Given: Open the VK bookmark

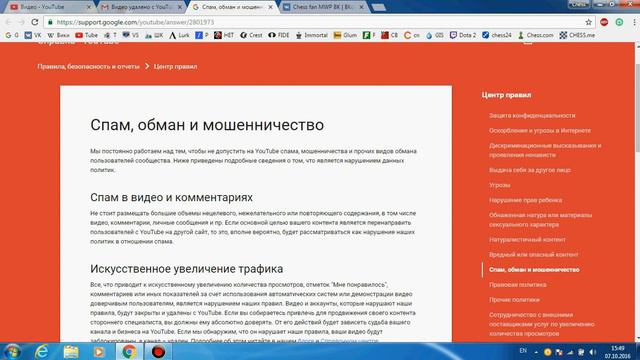Looking at the screenshot, I should click(x=33, y=35).
